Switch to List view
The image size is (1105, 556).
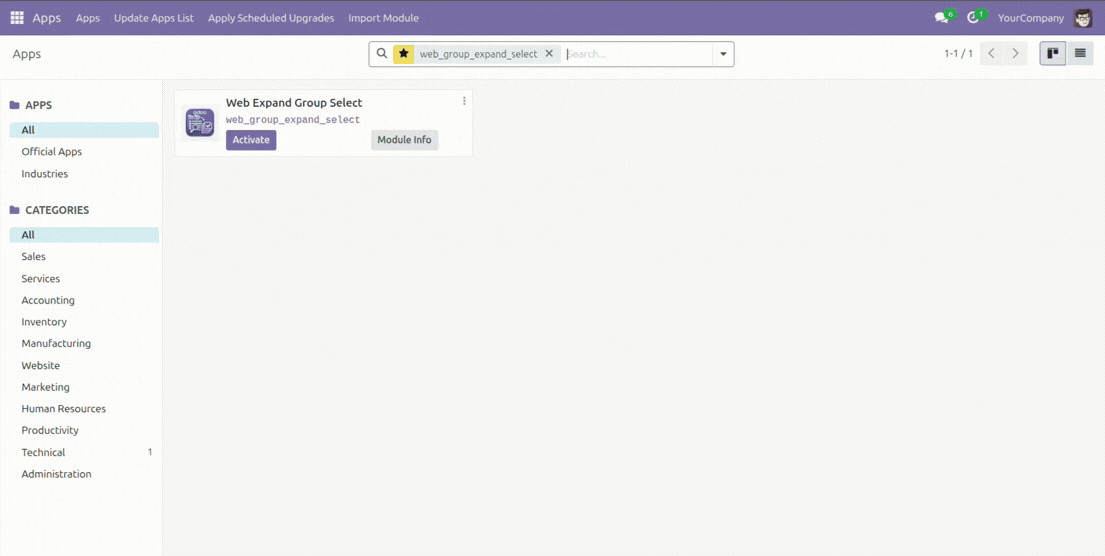[1080, 54]
